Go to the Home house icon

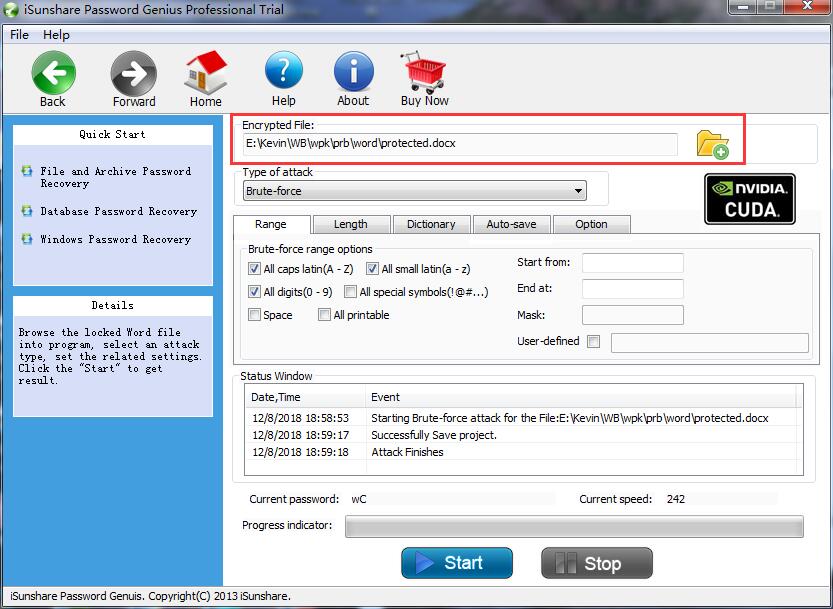[x=206, y=72]
